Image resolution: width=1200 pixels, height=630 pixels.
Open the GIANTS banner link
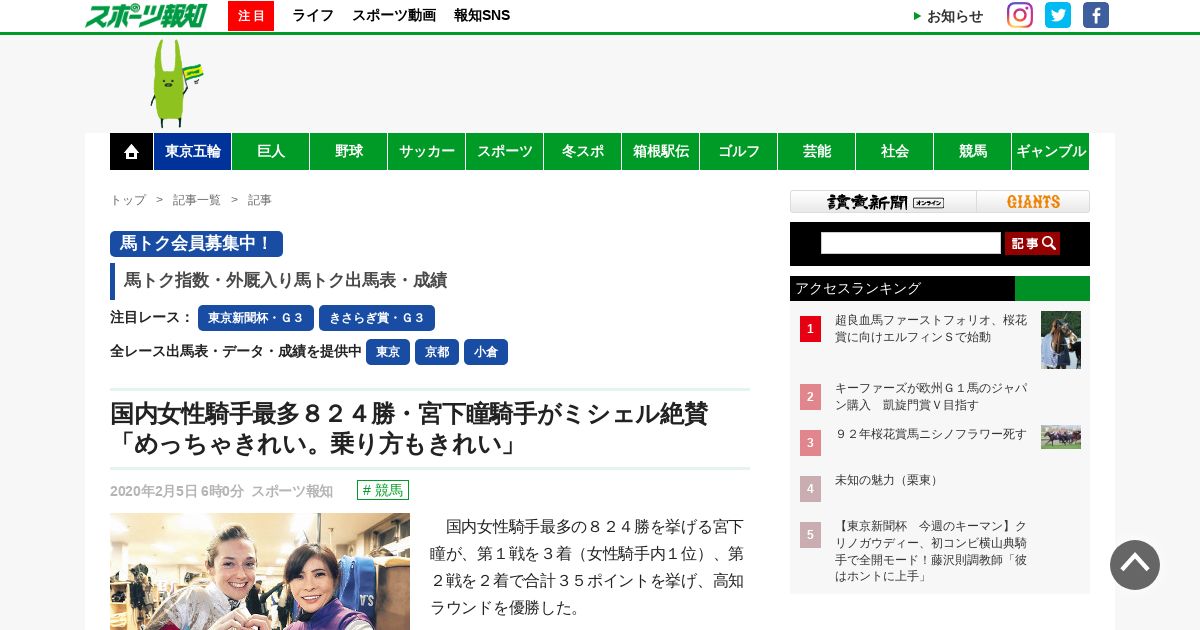tap(1033, 202)
